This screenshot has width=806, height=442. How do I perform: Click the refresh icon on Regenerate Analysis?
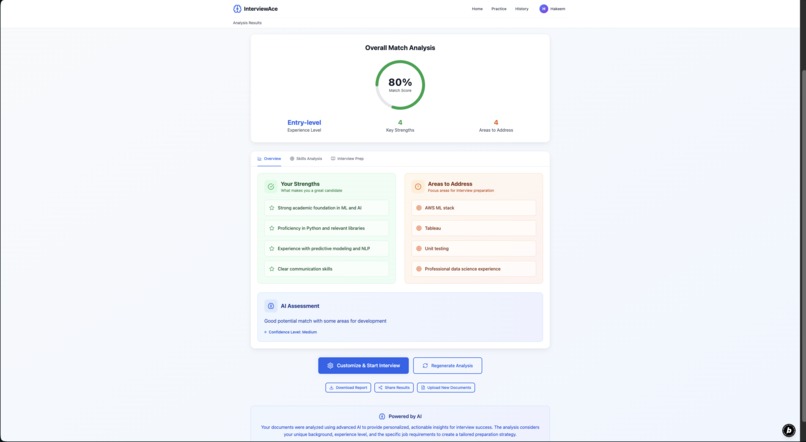pyautogui.click(x=425, y=366)
